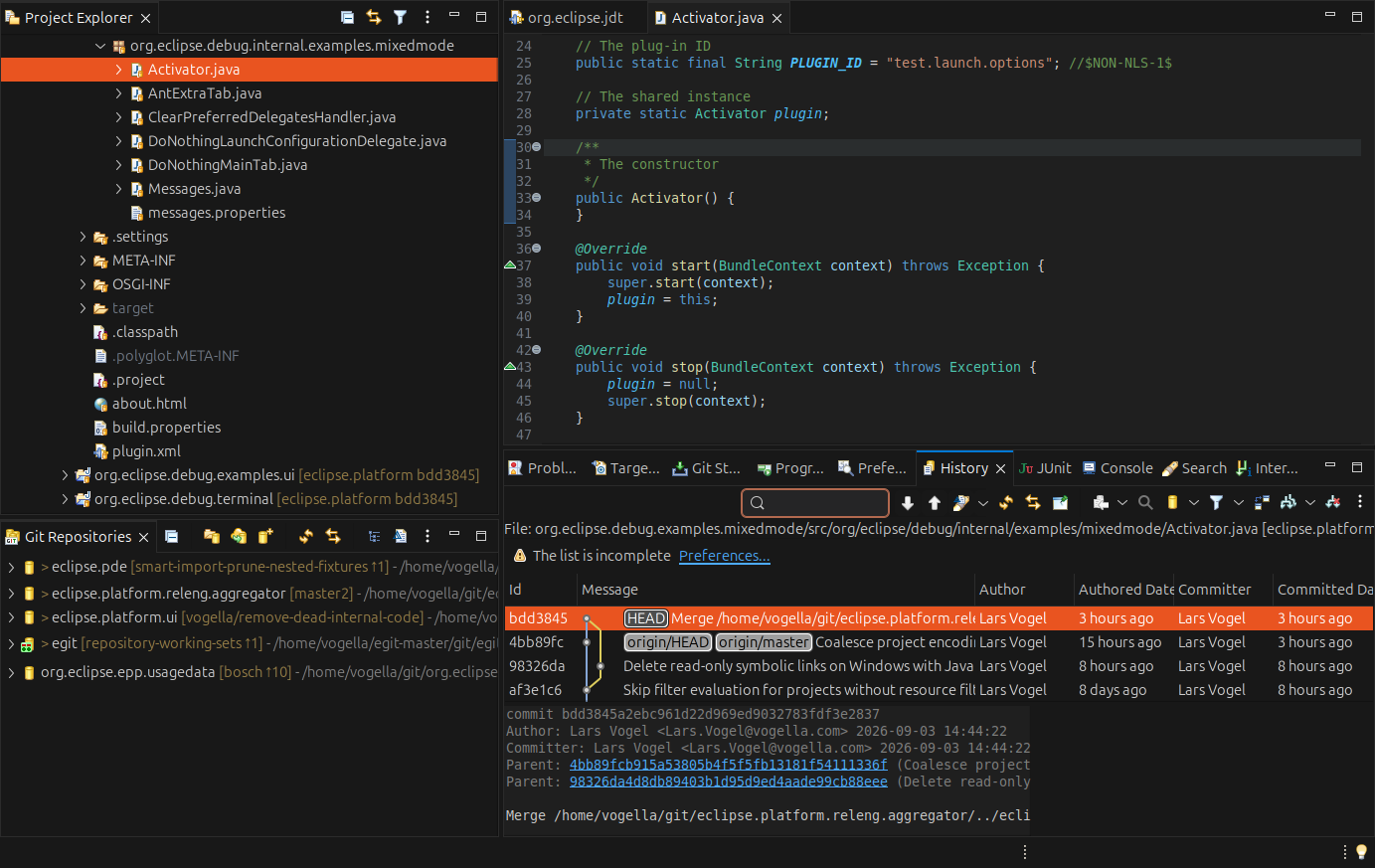Click into History search field
The width and height of the screenshot is (1375, 868).
pos(815,503)
